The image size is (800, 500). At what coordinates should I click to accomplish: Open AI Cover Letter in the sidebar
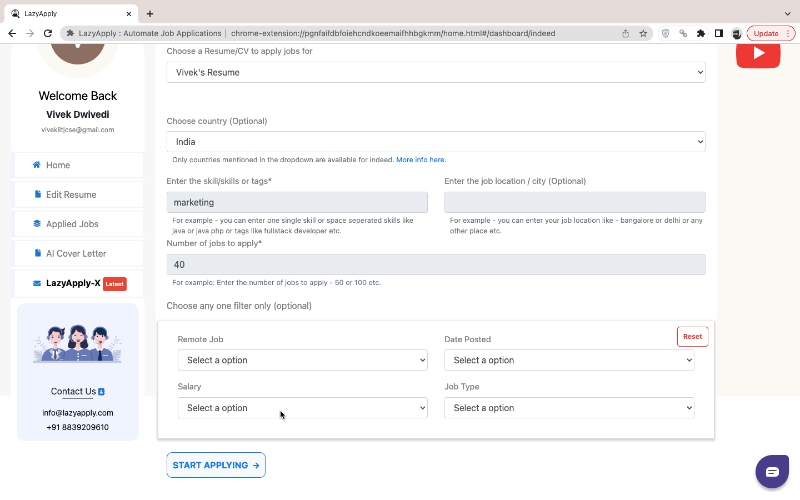(x=79, y=254)
